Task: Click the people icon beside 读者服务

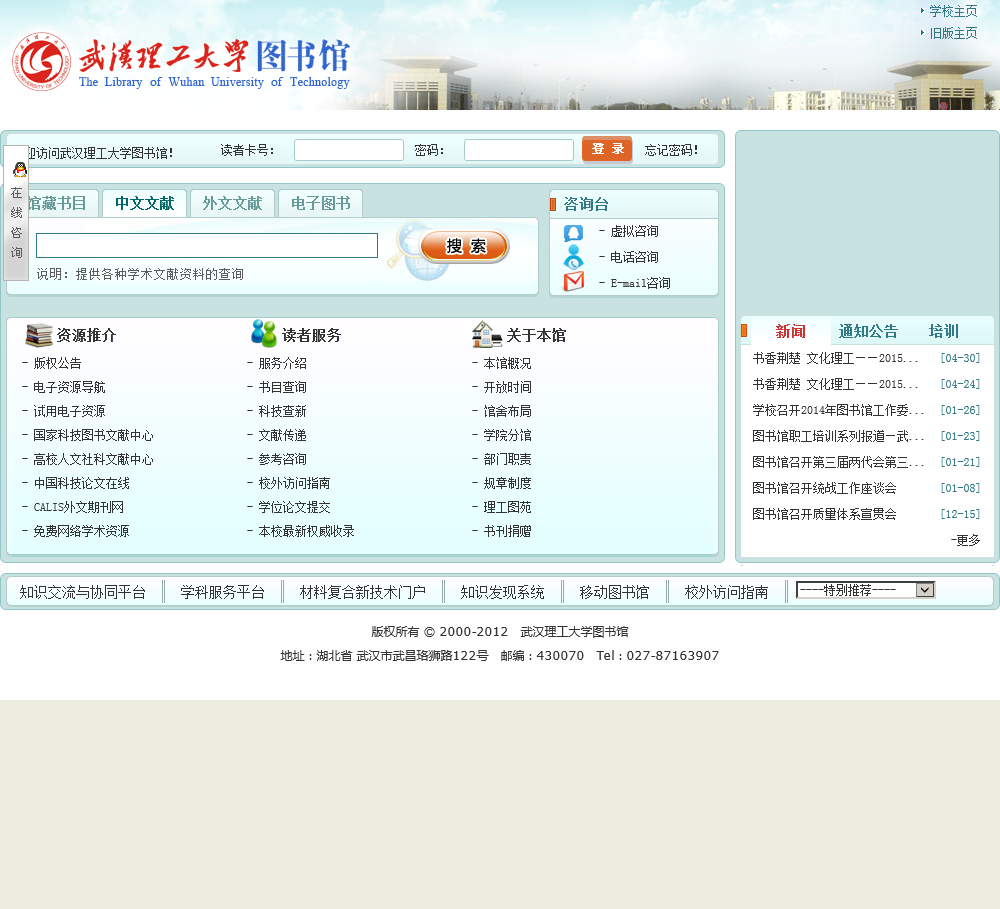Action: pyautogui.click(x=263, y=334)
